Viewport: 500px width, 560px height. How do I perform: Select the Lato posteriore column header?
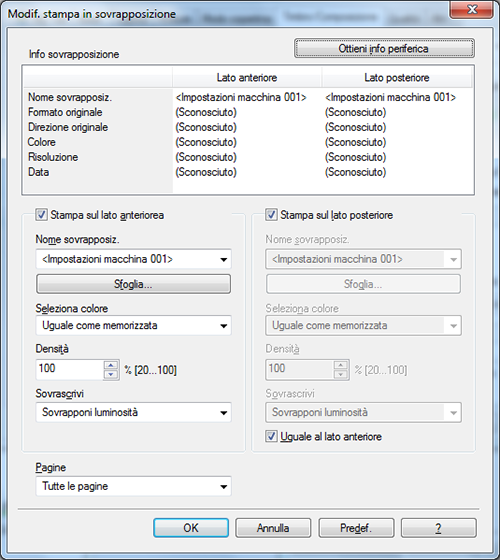coord(397,78)
